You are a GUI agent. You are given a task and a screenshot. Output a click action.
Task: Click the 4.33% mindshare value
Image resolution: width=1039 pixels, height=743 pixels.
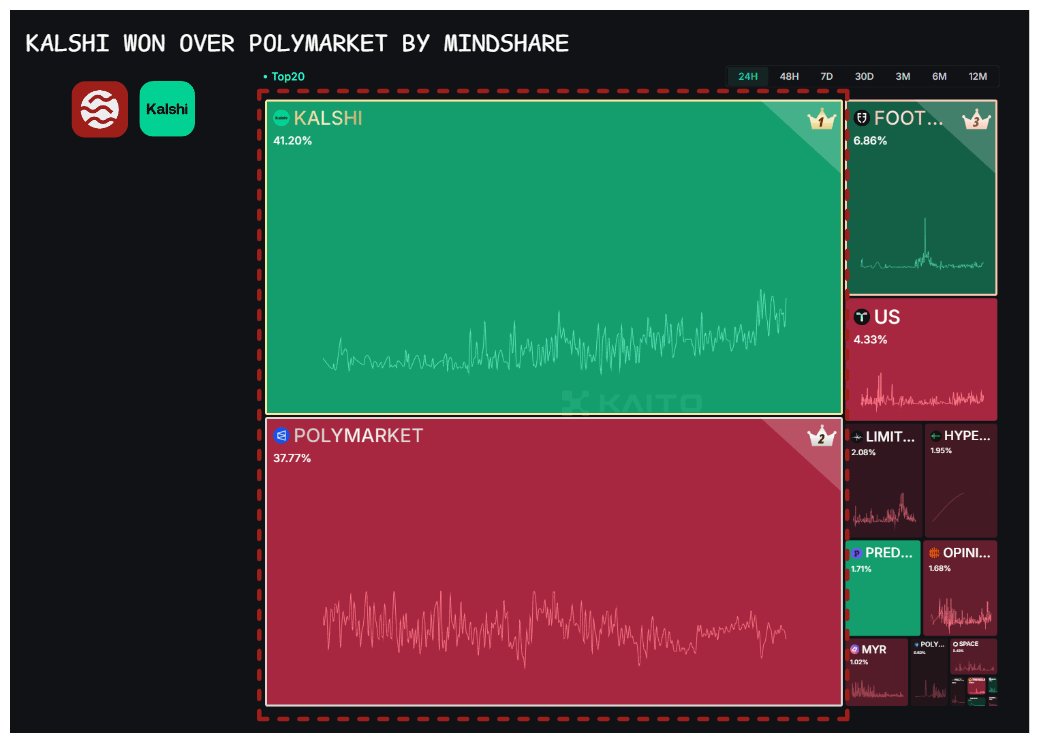pos(870,339)
